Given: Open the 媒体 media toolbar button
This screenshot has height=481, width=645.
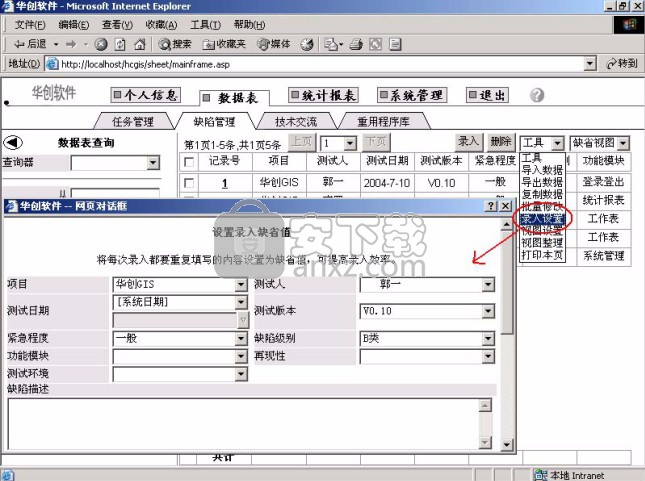Looking at the screenshot, I should point(274,44).
